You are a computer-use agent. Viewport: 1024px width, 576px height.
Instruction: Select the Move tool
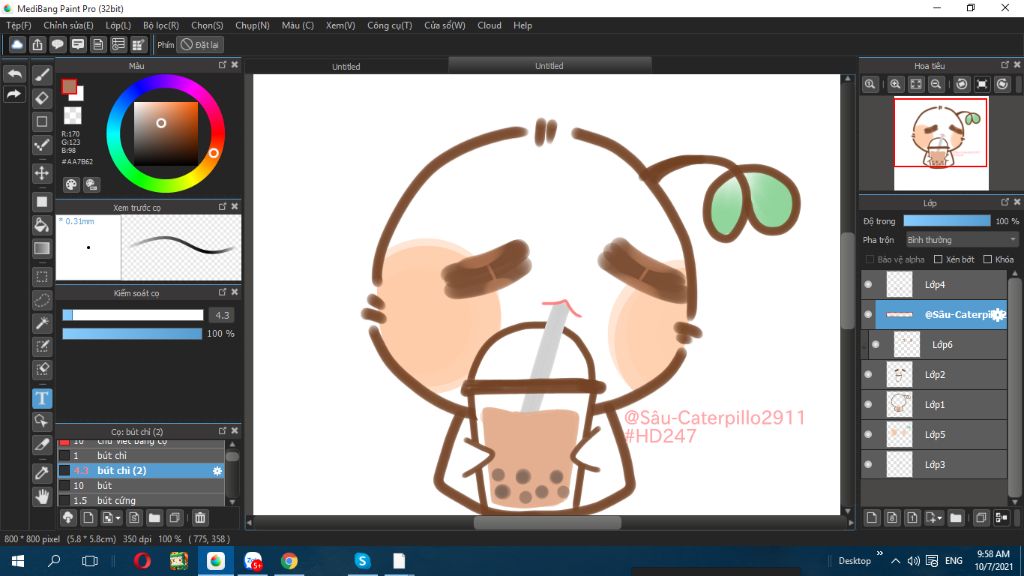(42, 173)
